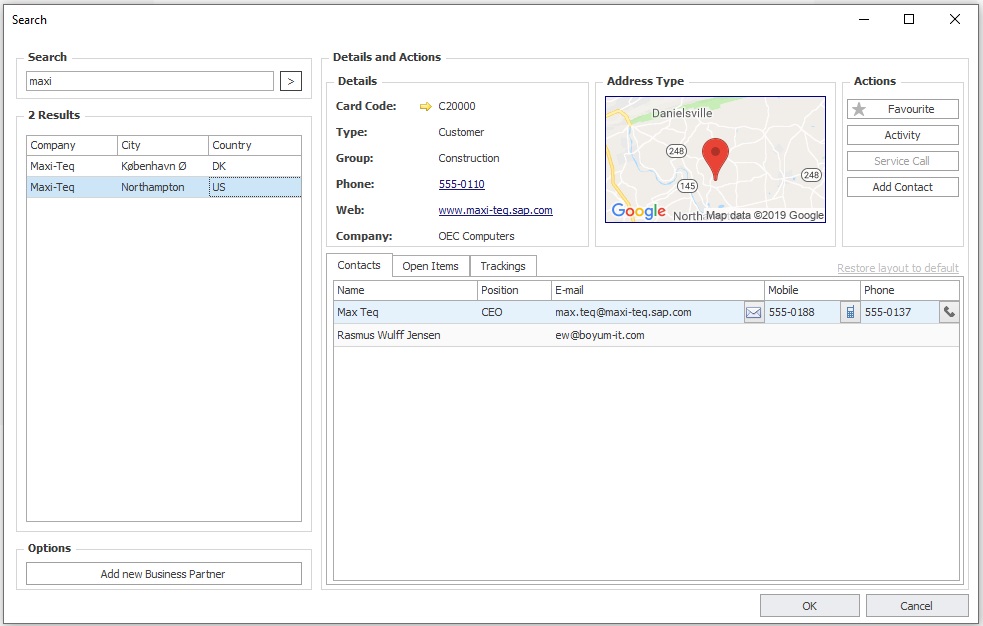Viewport: 983px width, 626px height.
Task: Select the Maxi-Teq København Ø result row
Action: 164,166
